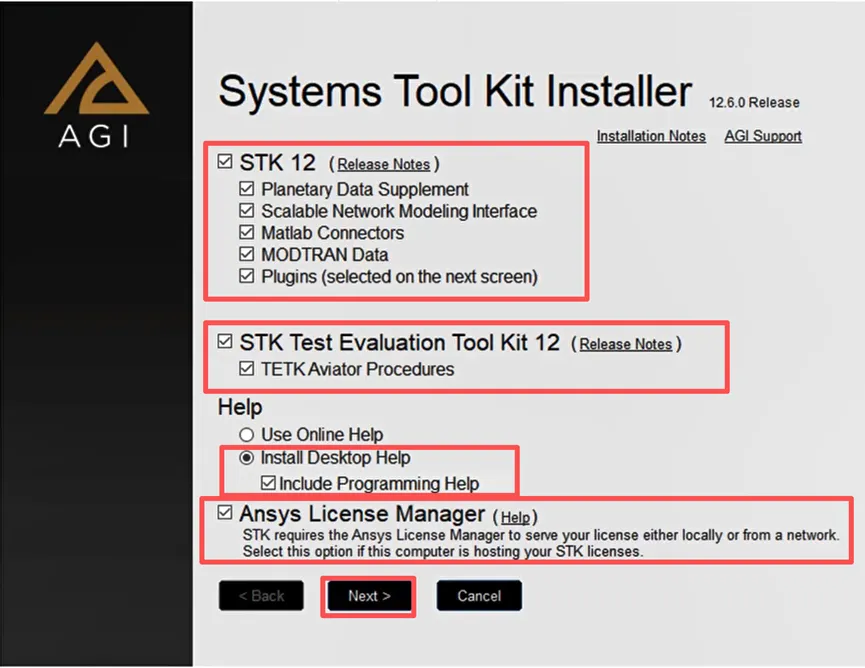Click the Systems Tool Kit Installer title
865x668 pixels.
click(455, 91)
